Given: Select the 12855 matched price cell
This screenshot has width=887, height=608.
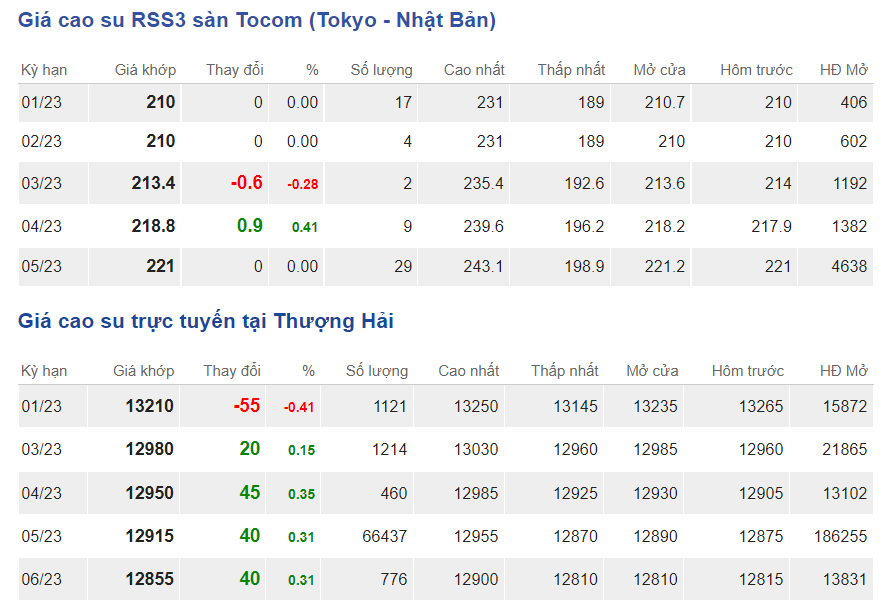Looking at the screenshot, I should coord(149,579).
